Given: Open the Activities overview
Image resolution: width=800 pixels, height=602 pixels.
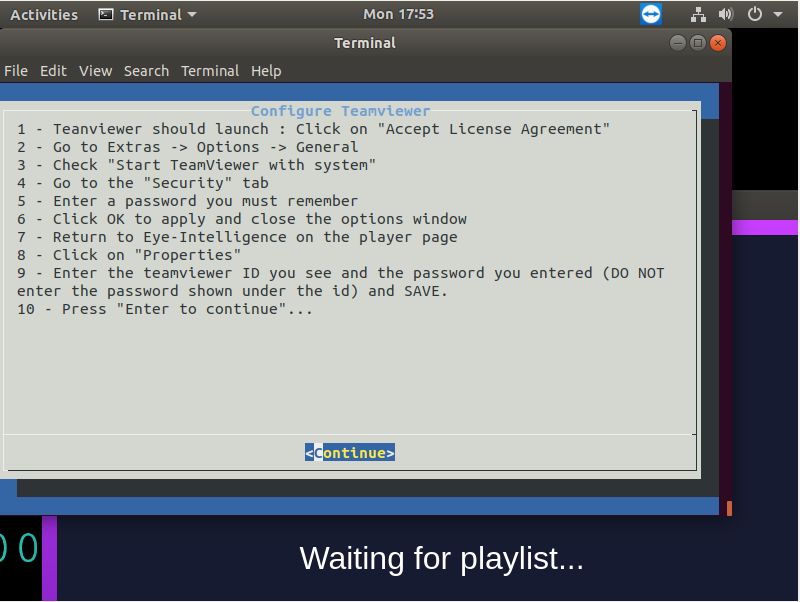Looking at the screenshot, I should (x=44, y=15).
